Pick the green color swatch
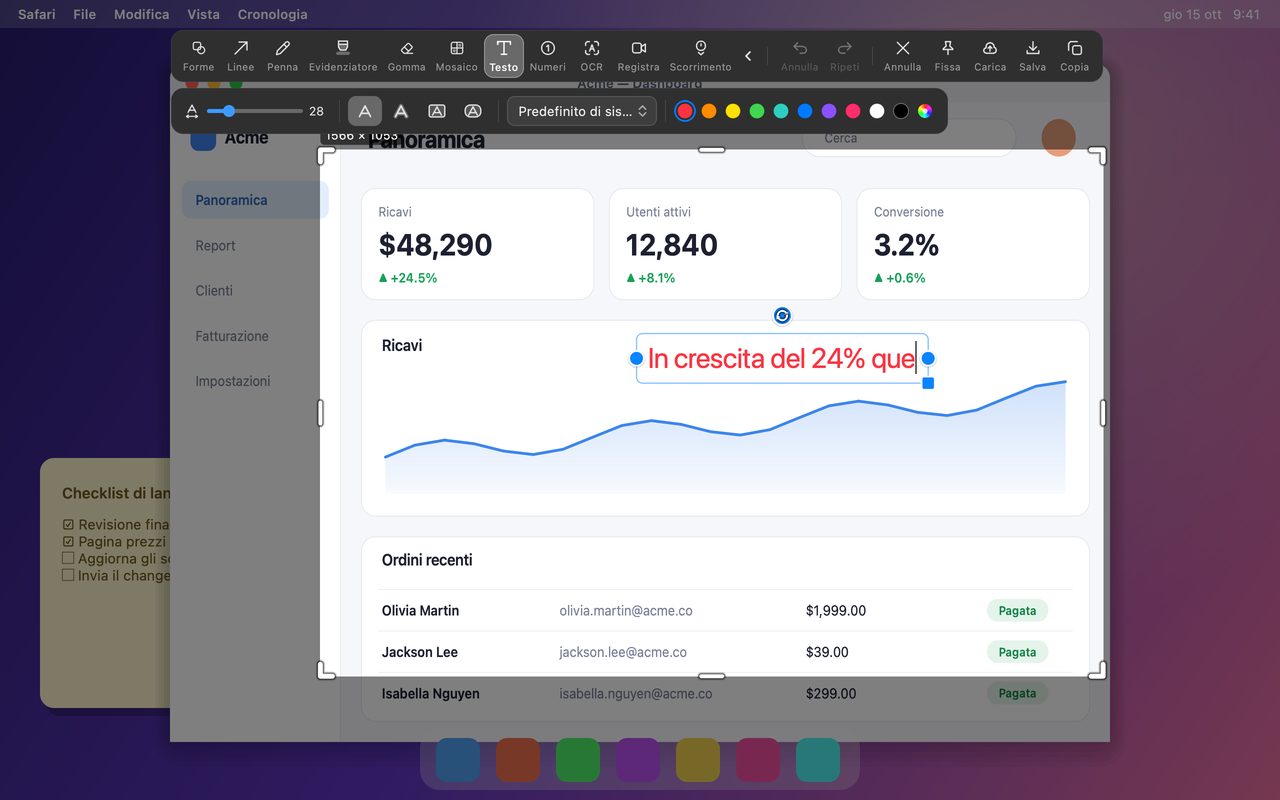This screenshot has width=1280, height=800. 757,111
